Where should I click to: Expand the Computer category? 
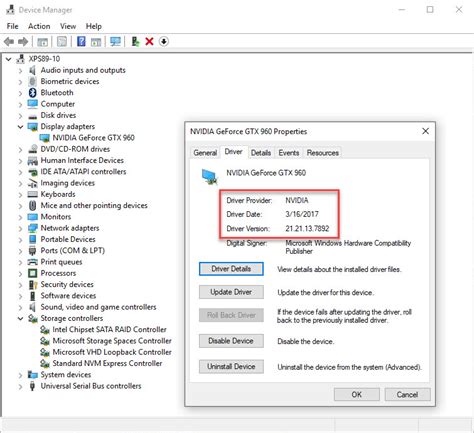coord(20,104)
